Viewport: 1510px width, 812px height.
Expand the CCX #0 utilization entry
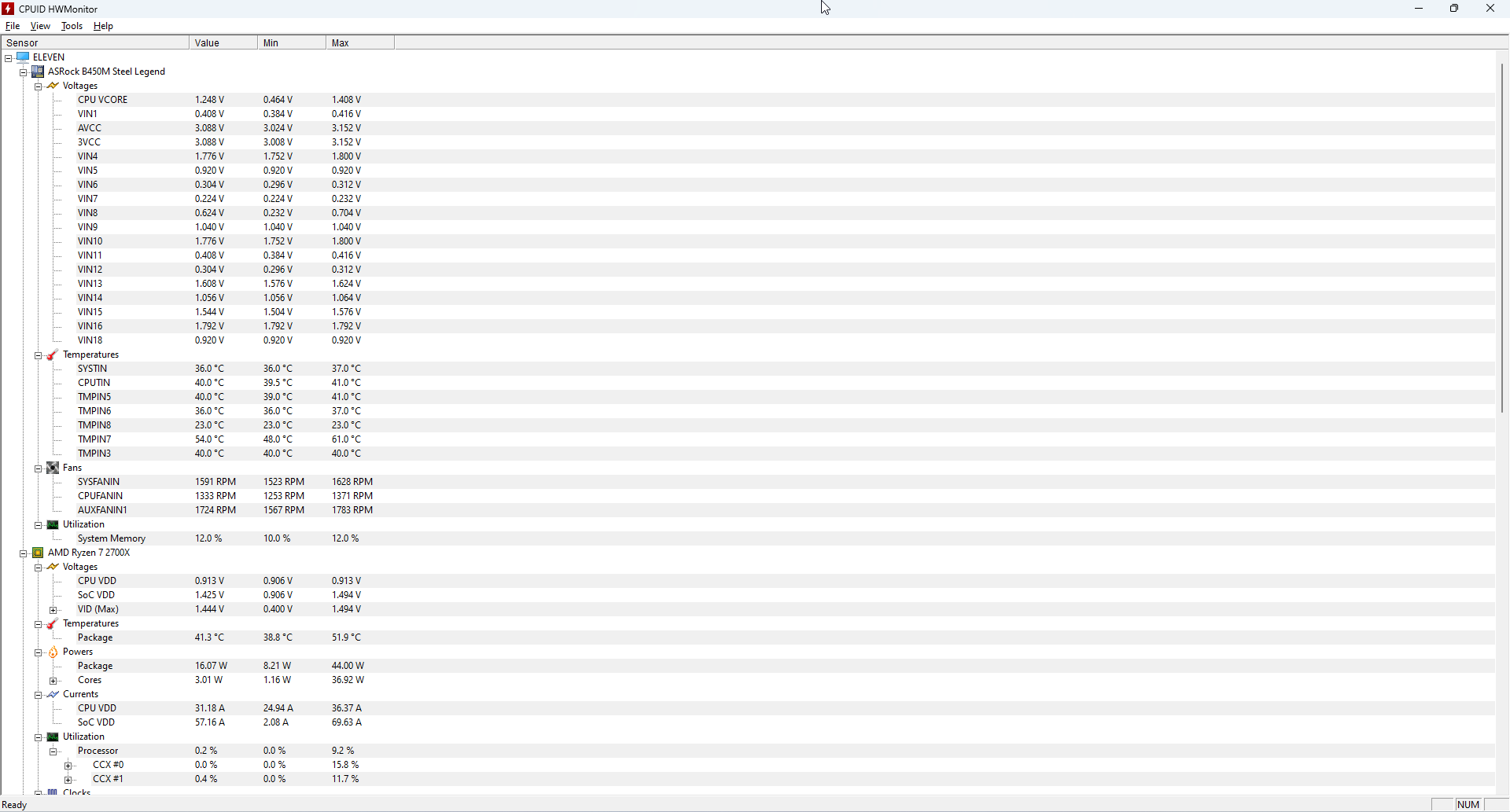click(68, 766)
